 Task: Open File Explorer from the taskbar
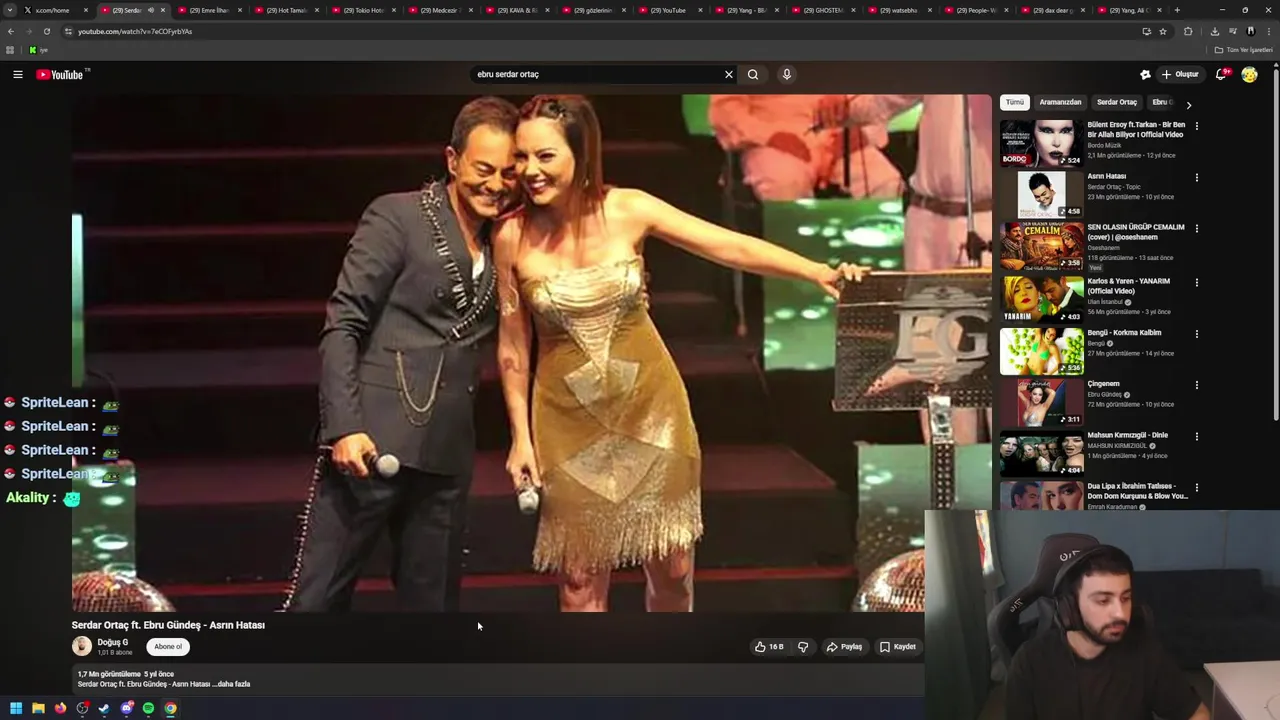click(38, 708)
